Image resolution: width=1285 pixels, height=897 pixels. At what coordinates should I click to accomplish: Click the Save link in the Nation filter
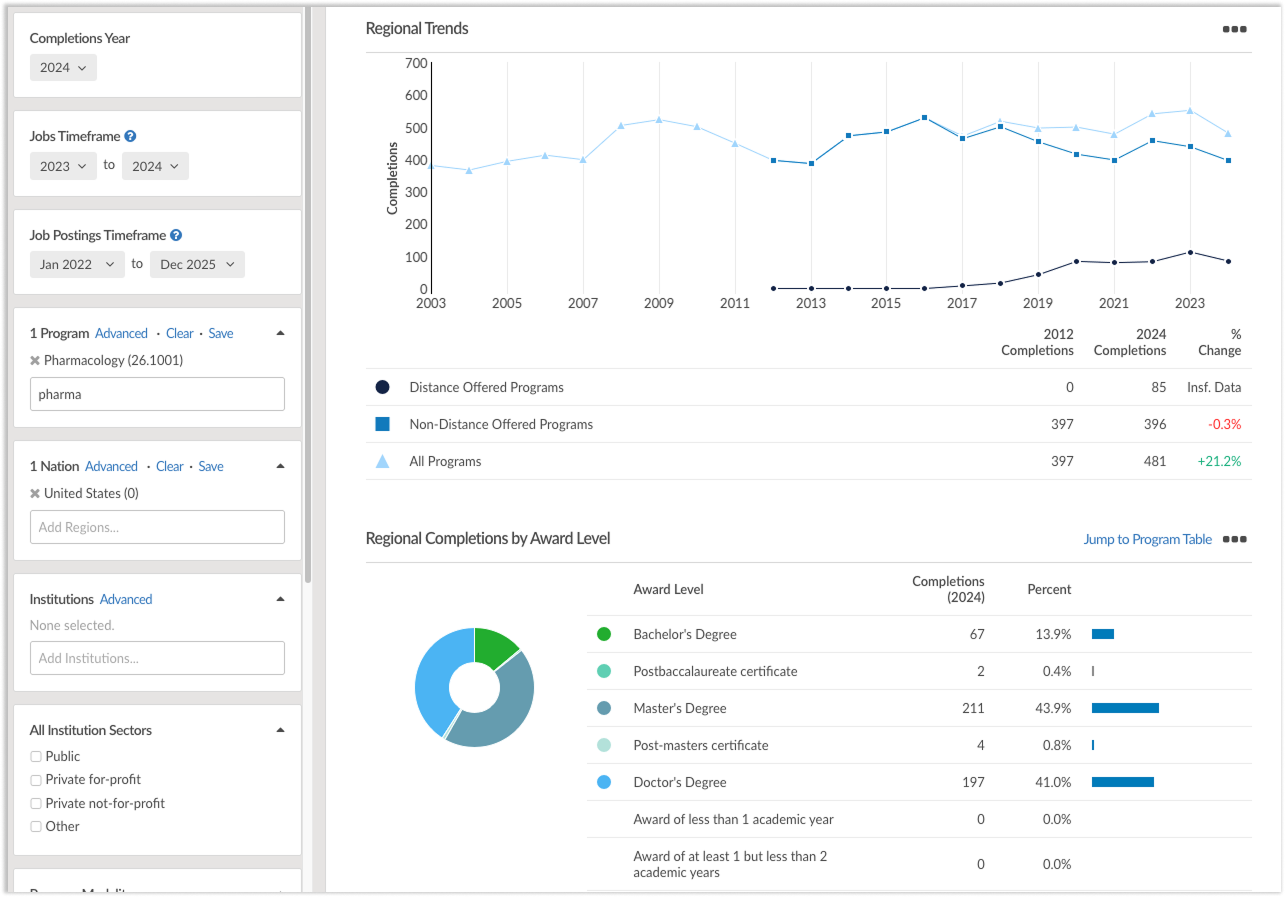point(211,466)
